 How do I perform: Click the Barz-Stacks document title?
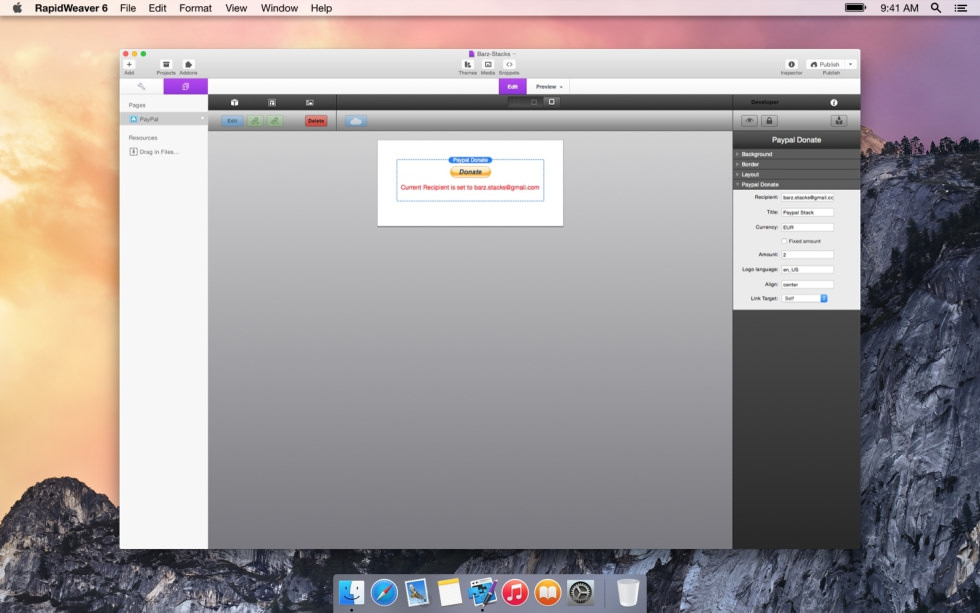493,54
